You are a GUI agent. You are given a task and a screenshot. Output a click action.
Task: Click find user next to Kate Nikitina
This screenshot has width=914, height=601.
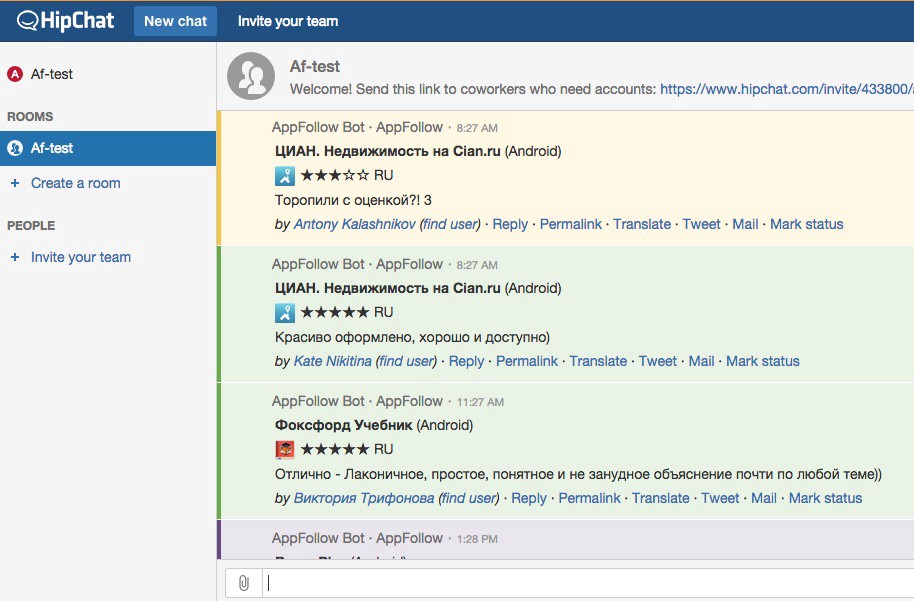[407, 361]
